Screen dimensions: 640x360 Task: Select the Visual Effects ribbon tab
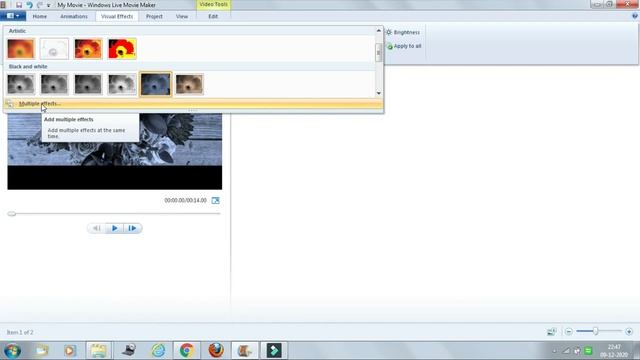click(117, 16)
